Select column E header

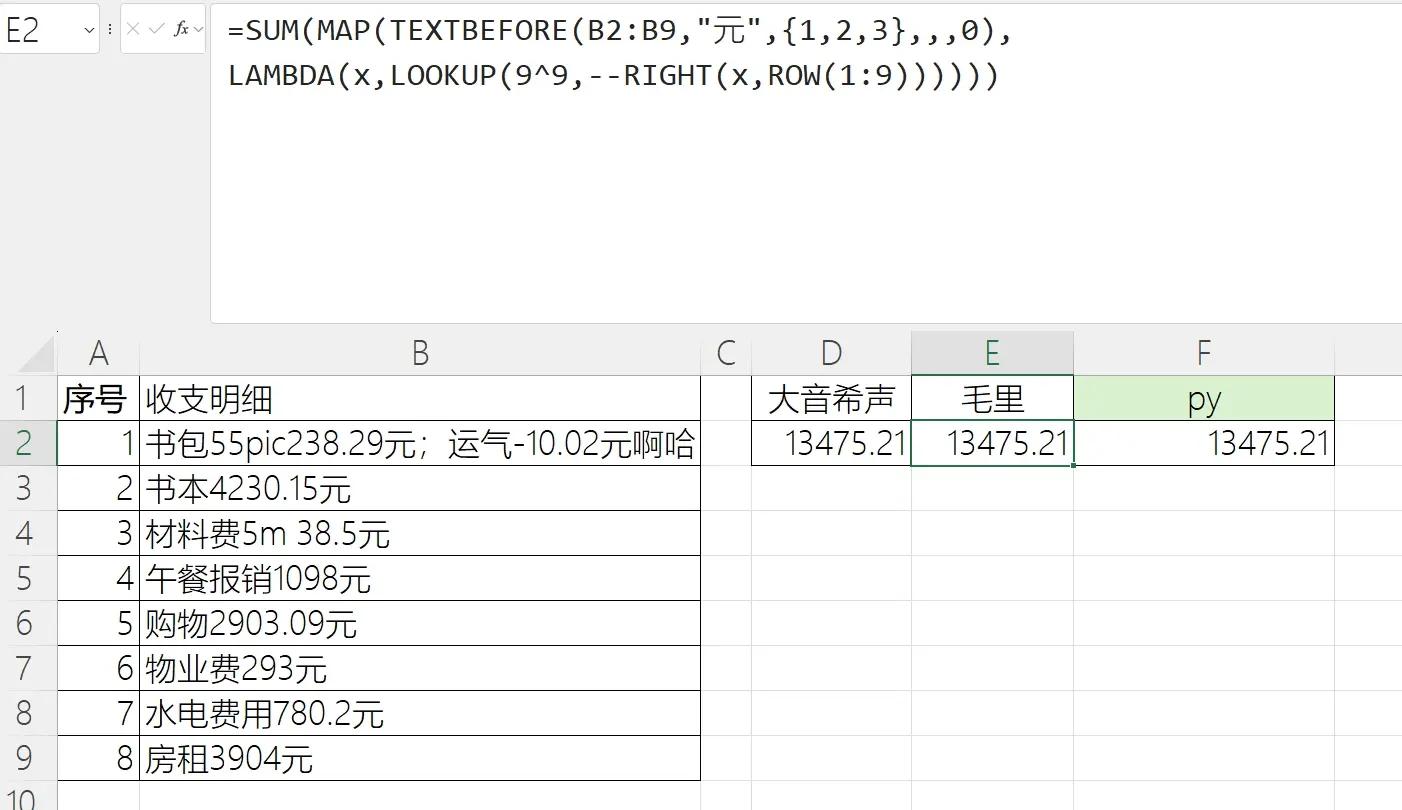click(991, 353)
